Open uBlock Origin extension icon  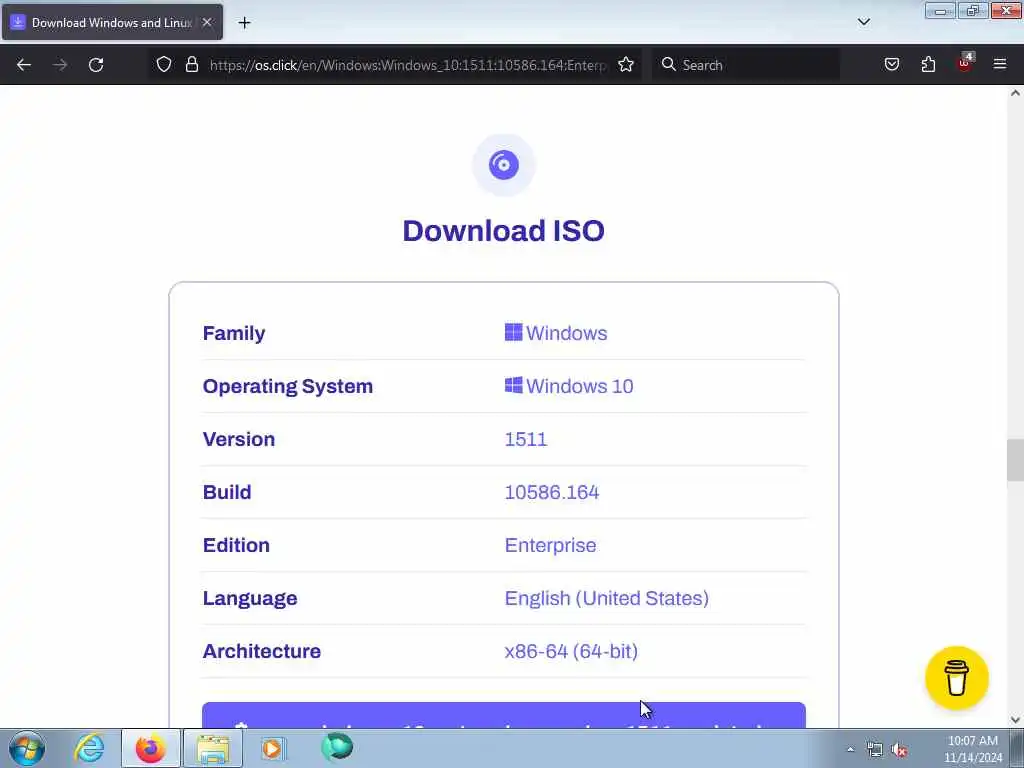point(965,63)
